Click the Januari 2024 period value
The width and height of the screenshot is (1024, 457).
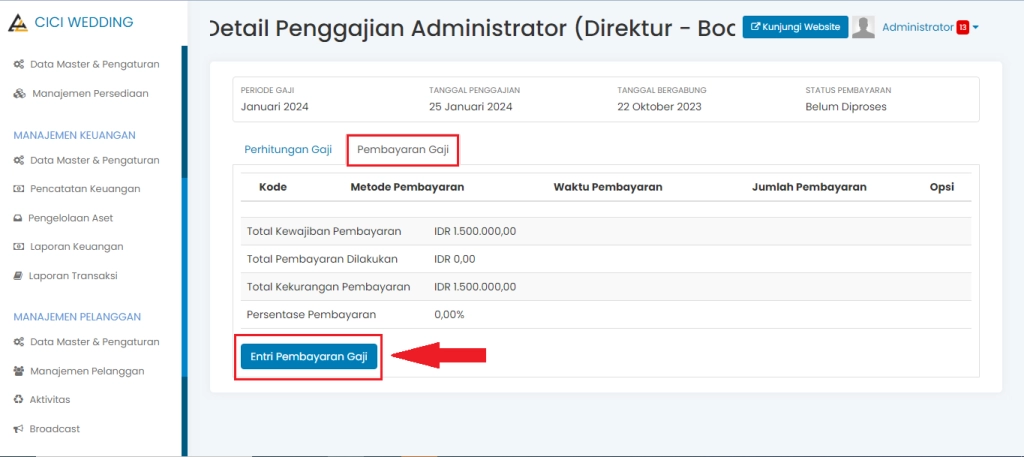click(x=274, y=106)
